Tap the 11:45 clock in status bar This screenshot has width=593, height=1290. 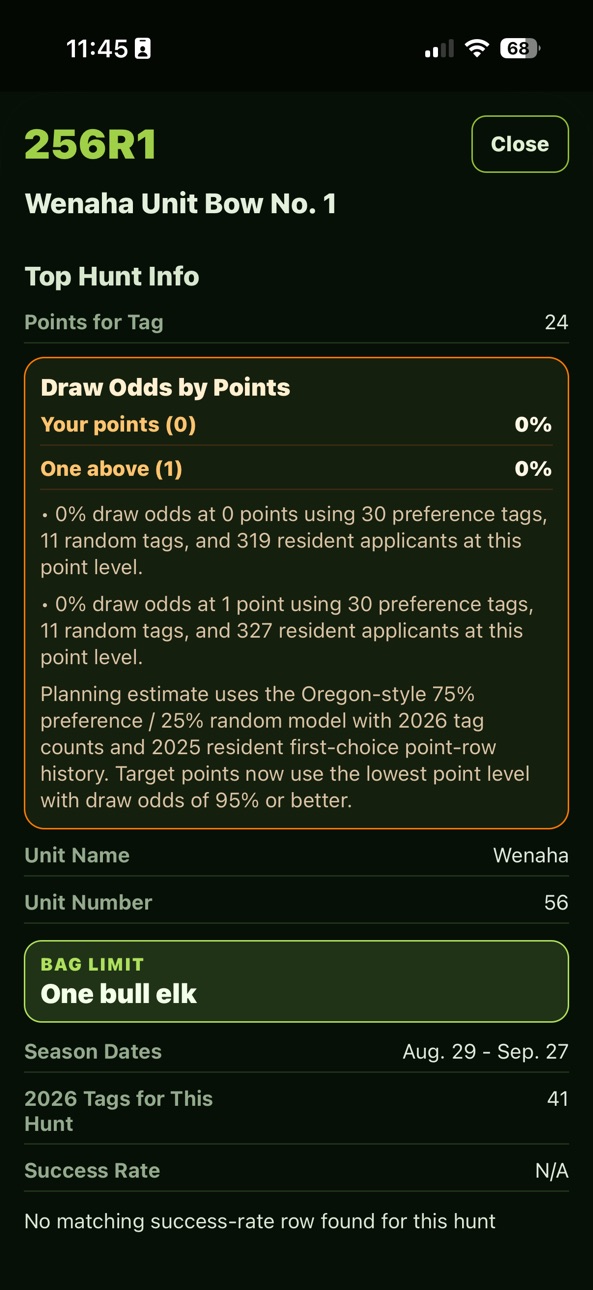(x=97, y=49)
